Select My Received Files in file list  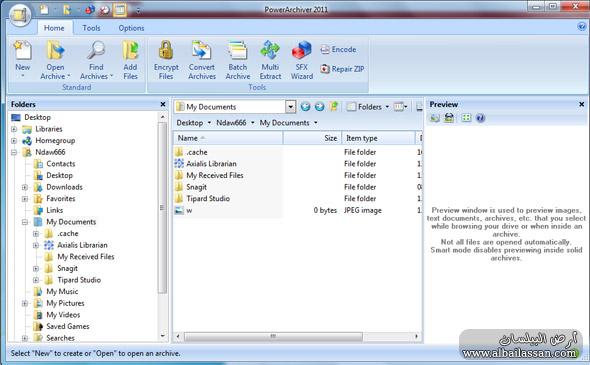(x=214, y=175)
